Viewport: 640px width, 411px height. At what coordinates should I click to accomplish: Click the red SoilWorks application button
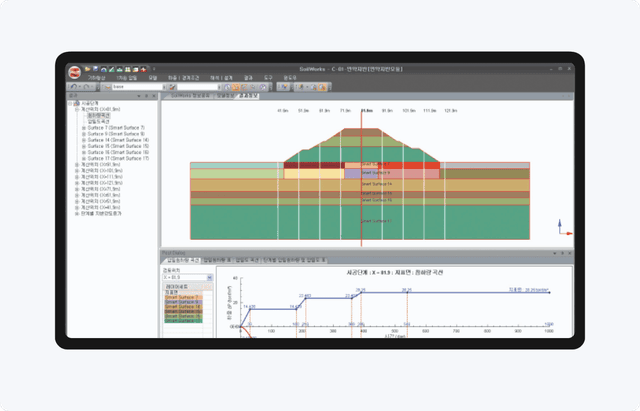73,69
